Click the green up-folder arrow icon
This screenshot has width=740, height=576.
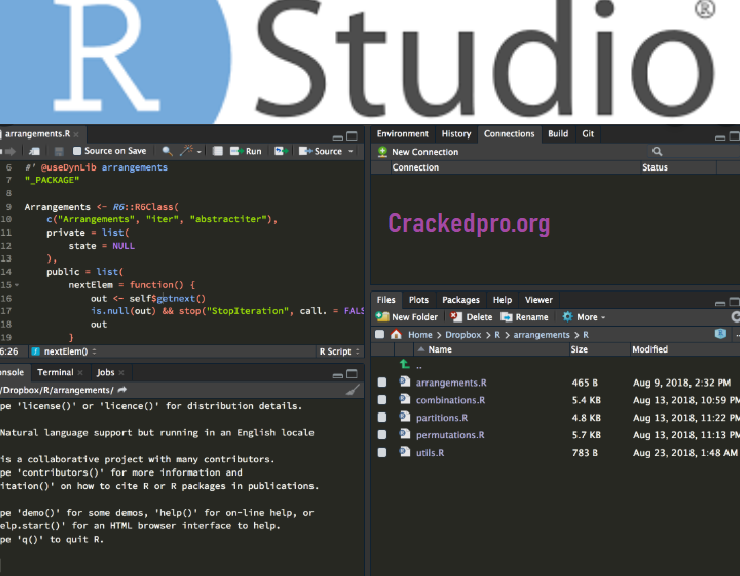tap(404, 364)
